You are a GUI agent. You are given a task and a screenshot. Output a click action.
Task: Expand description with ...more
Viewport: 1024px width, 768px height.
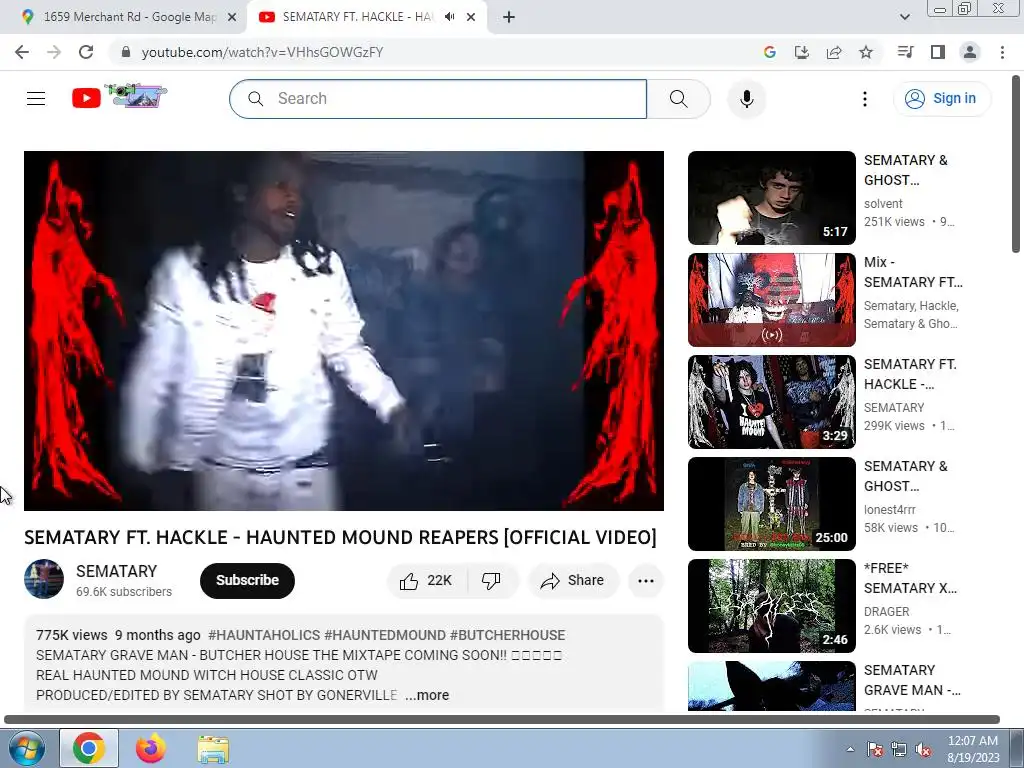(427, 696)
